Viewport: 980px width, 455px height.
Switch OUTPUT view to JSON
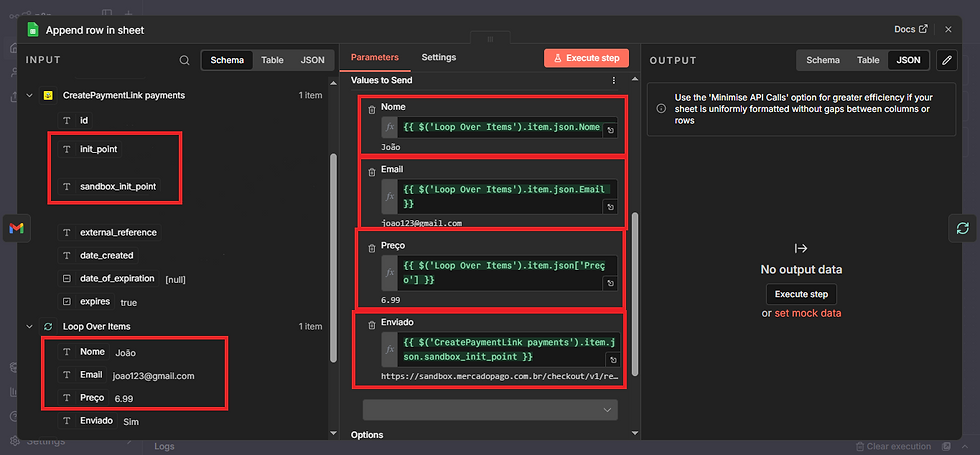[x=908, y=60]
